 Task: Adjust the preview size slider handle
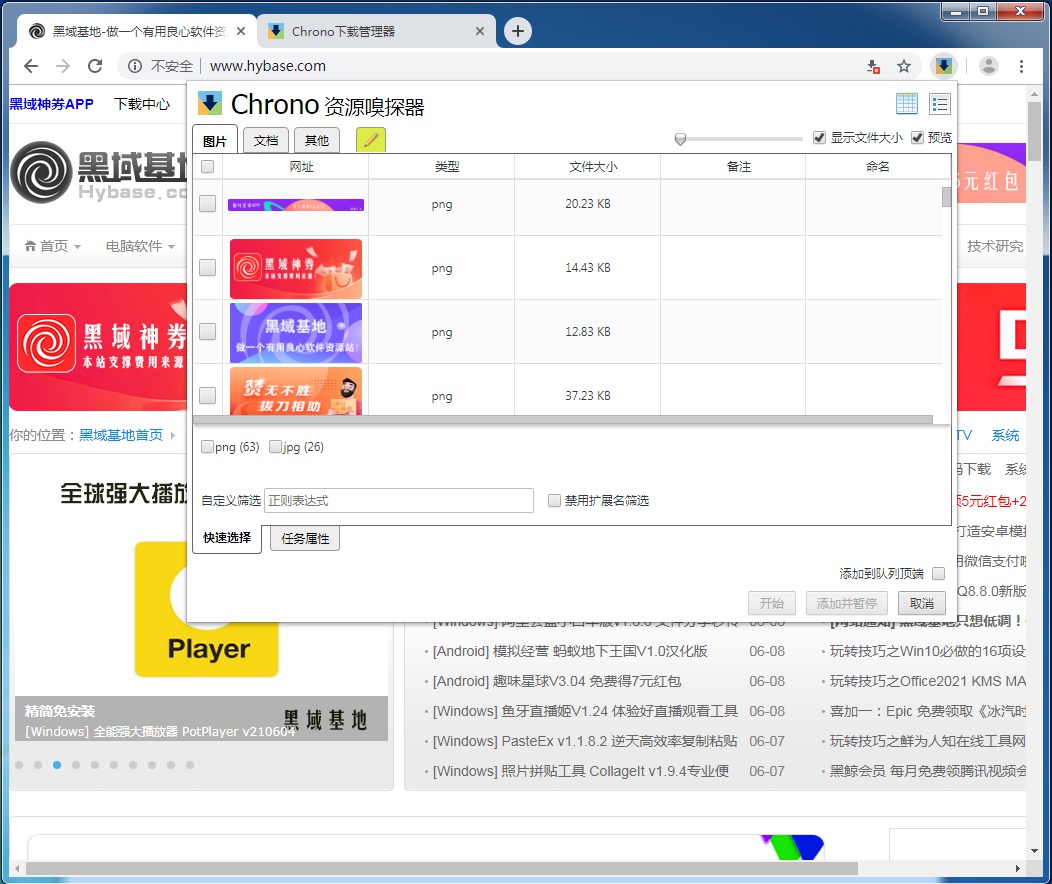click(680, 139)
